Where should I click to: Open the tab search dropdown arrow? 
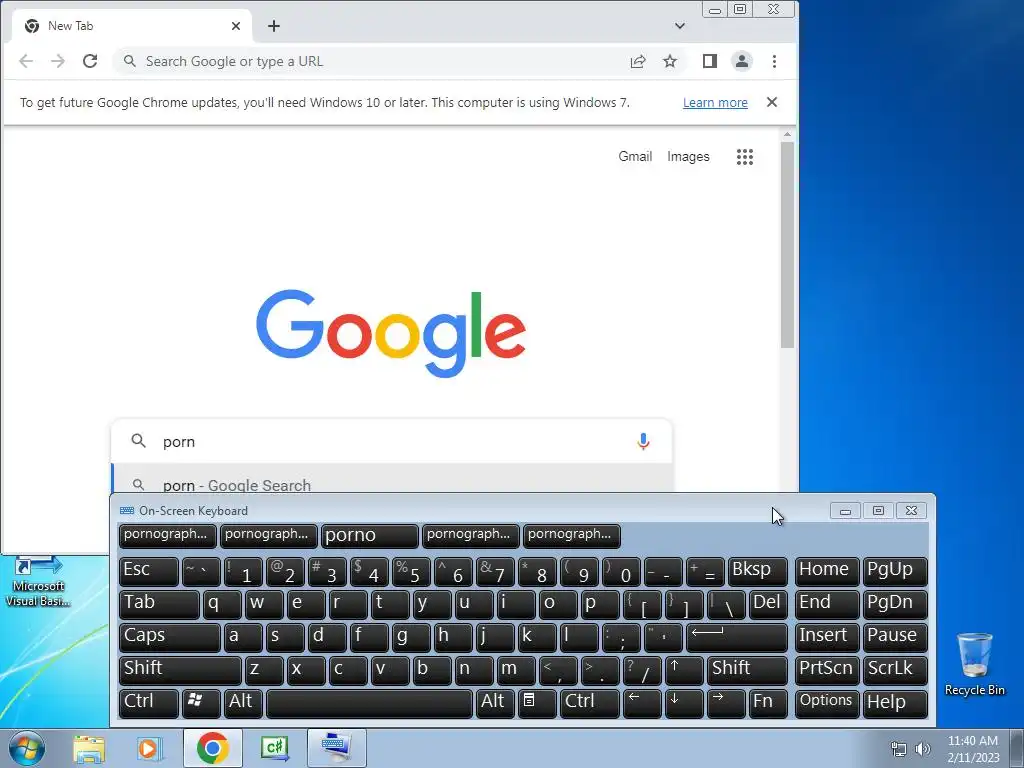tap(680, 26)
